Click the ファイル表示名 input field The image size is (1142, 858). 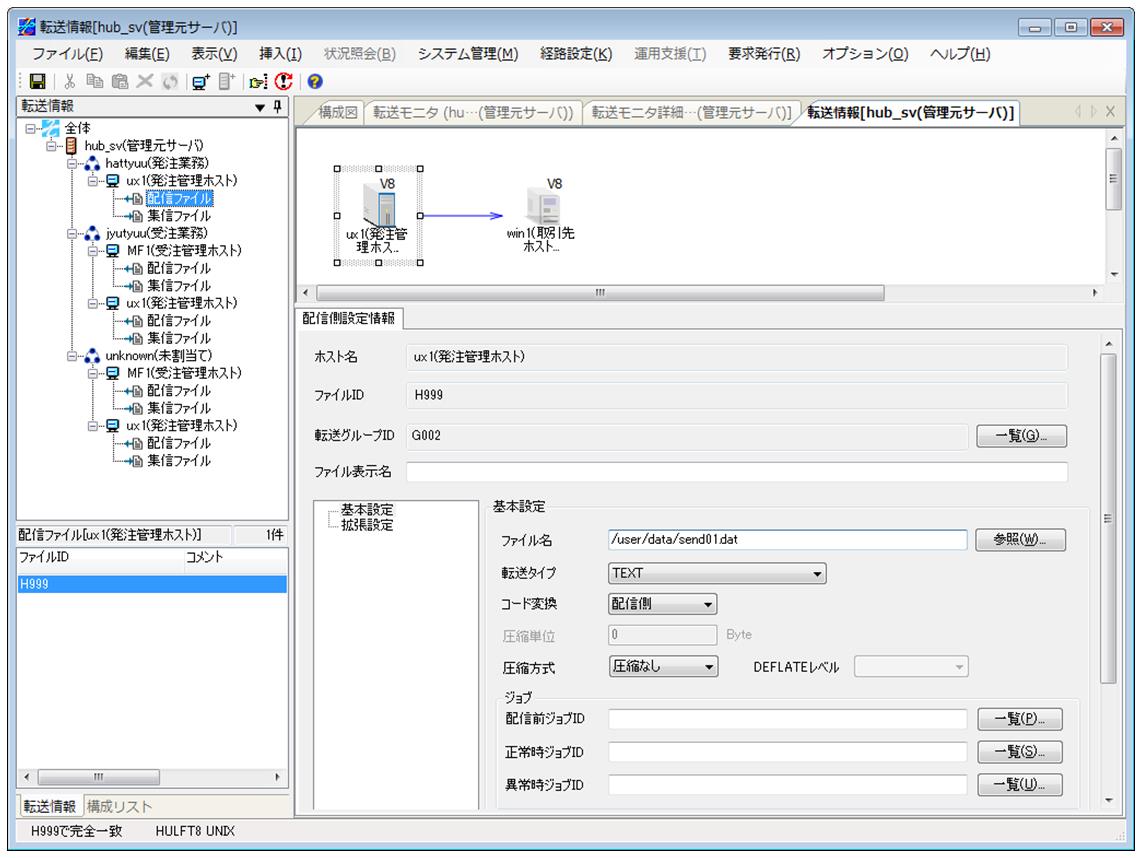736,472
